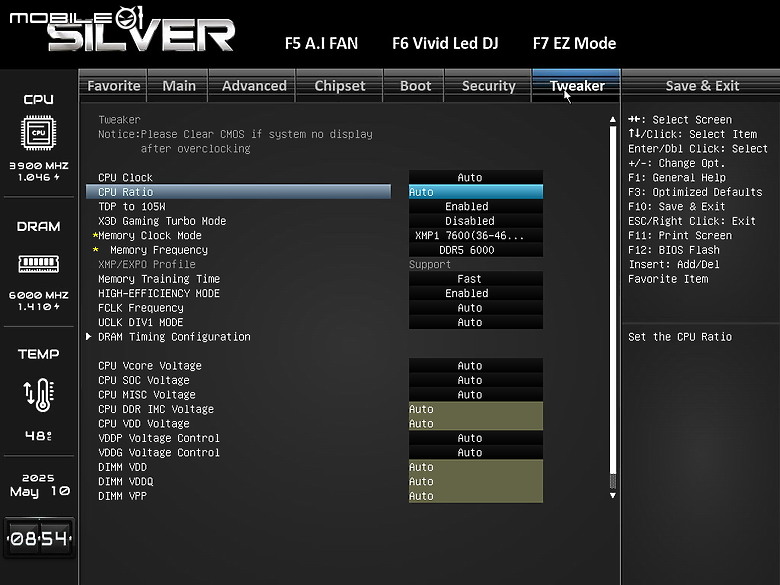Click the thermometer temperature icon
This screenshot has width=780, height=585.
pos(39,395)
